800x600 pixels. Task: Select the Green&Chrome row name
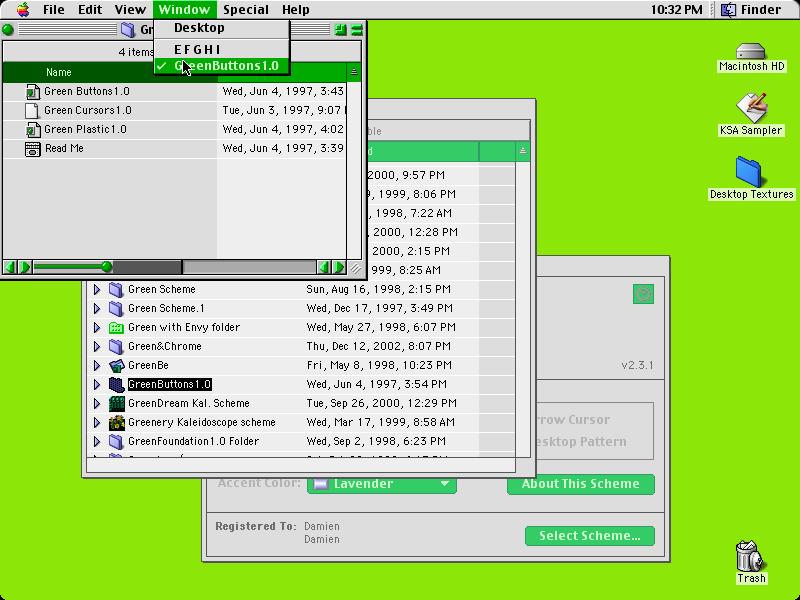(165, 346)
